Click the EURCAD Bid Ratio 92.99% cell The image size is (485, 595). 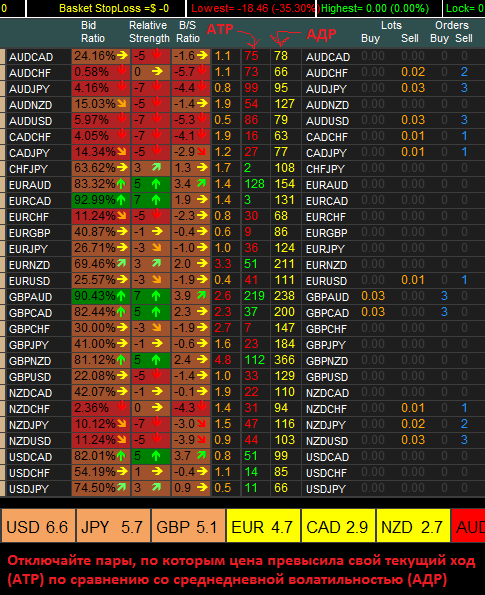(x=101, y=200)
